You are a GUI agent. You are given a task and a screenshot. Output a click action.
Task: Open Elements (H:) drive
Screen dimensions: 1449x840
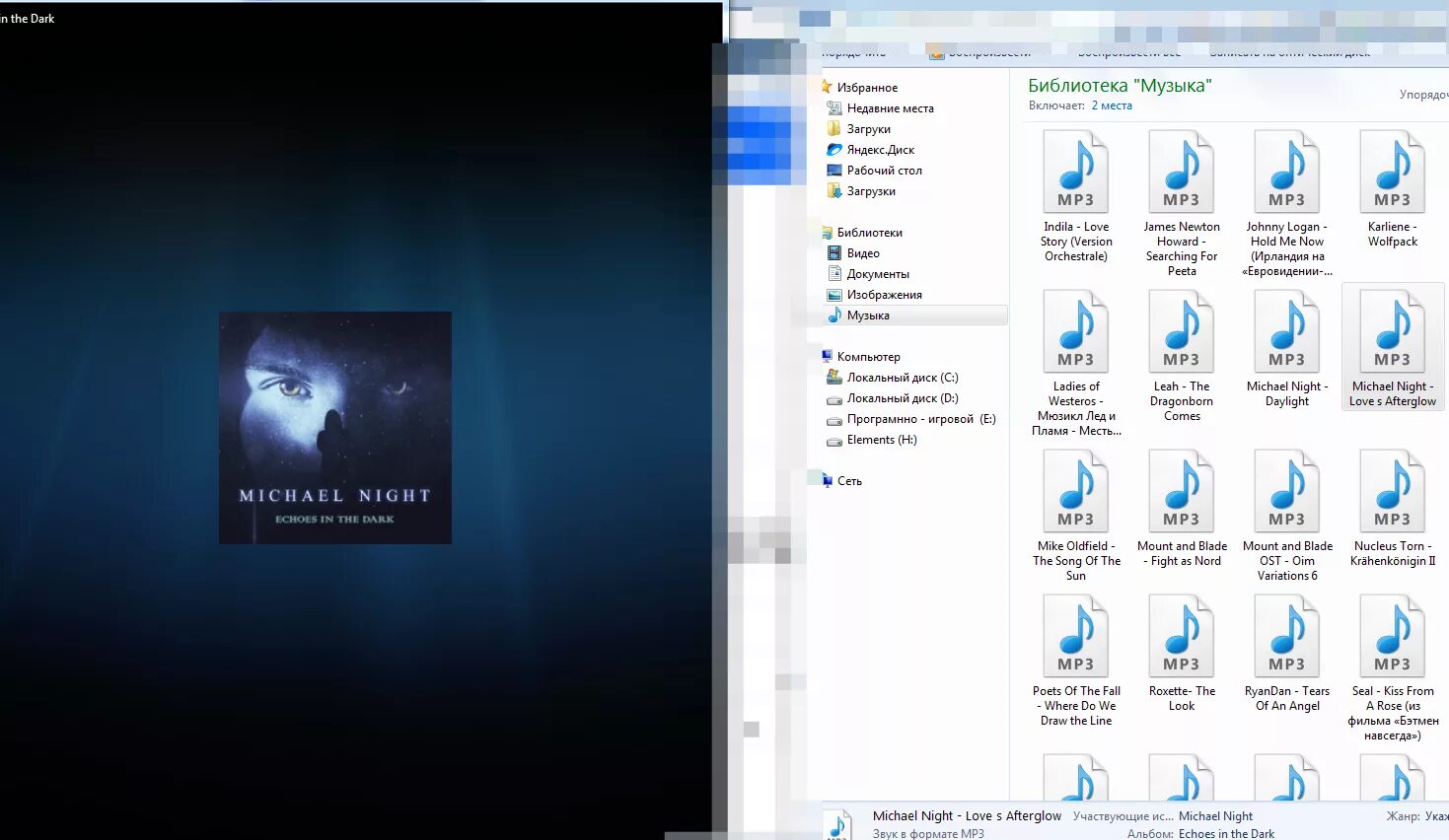click(882, 440)
